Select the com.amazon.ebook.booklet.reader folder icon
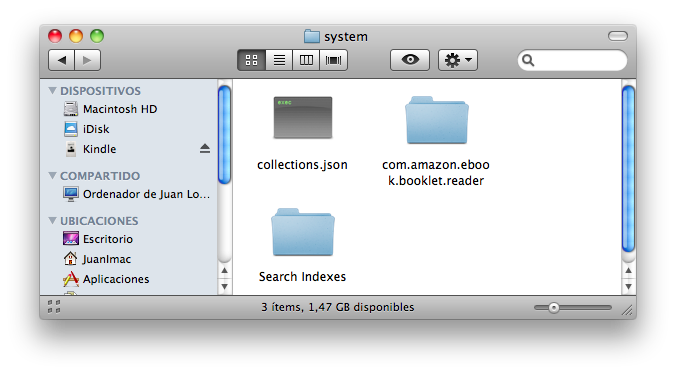Image resolution: width=676 pixels, height=374 pixels. pyautogui.click(x=436, y=120)
